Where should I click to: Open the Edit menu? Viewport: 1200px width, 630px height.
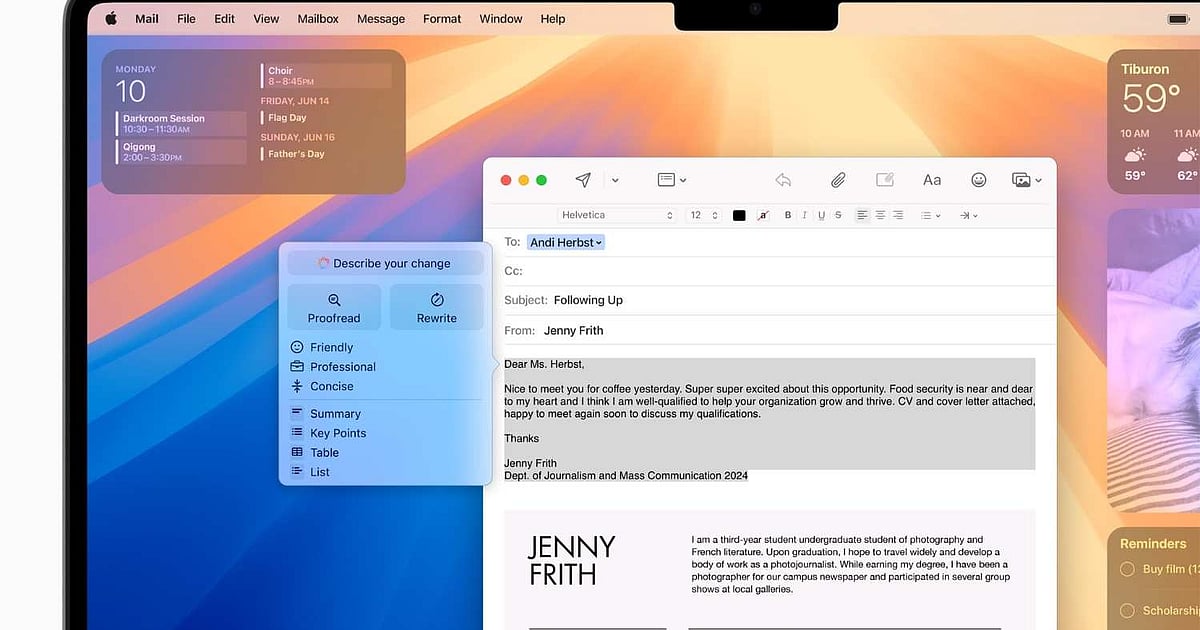point(225,18)
